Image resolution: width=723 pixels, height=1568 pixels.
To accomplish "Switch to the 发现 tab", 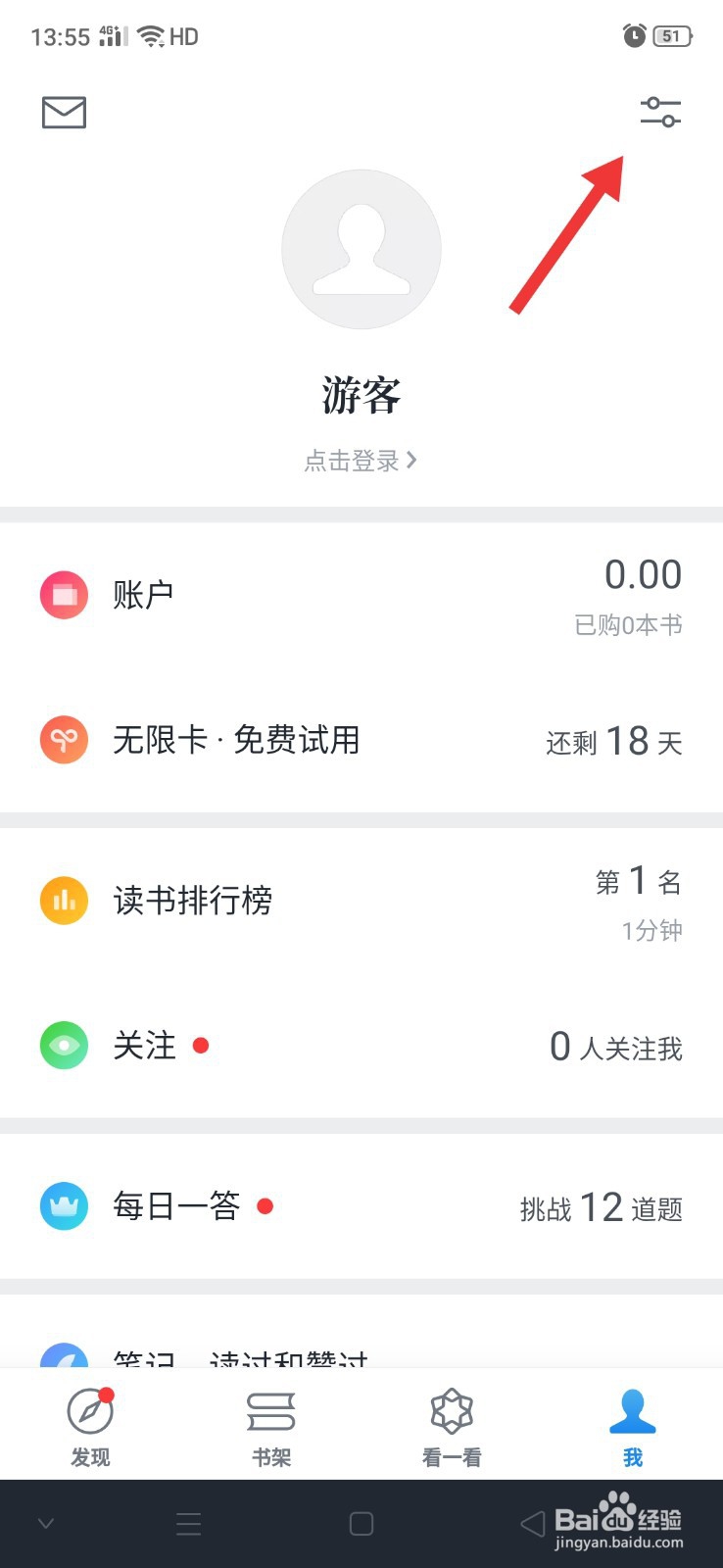I will [90, 1426].
